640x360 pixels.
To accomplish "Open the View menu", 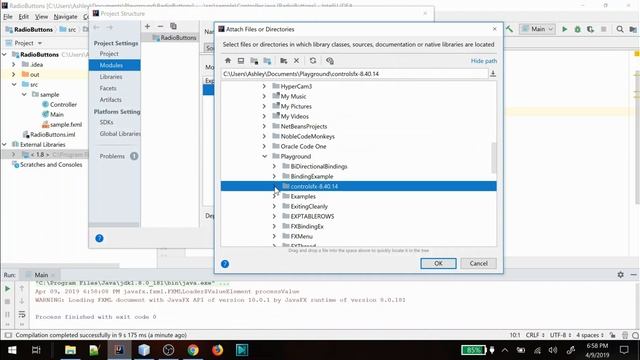I will click(41, 17).
